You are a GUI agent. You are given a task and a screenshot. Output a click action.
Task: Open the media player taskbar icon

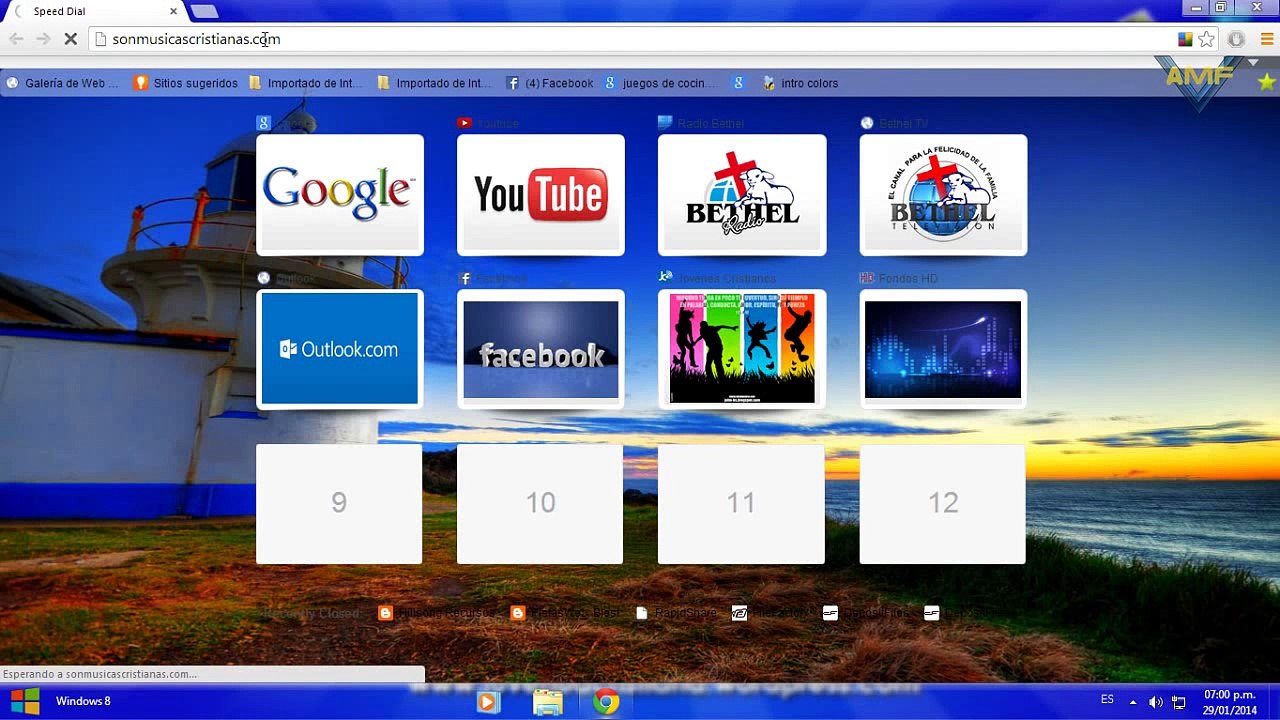487,702
